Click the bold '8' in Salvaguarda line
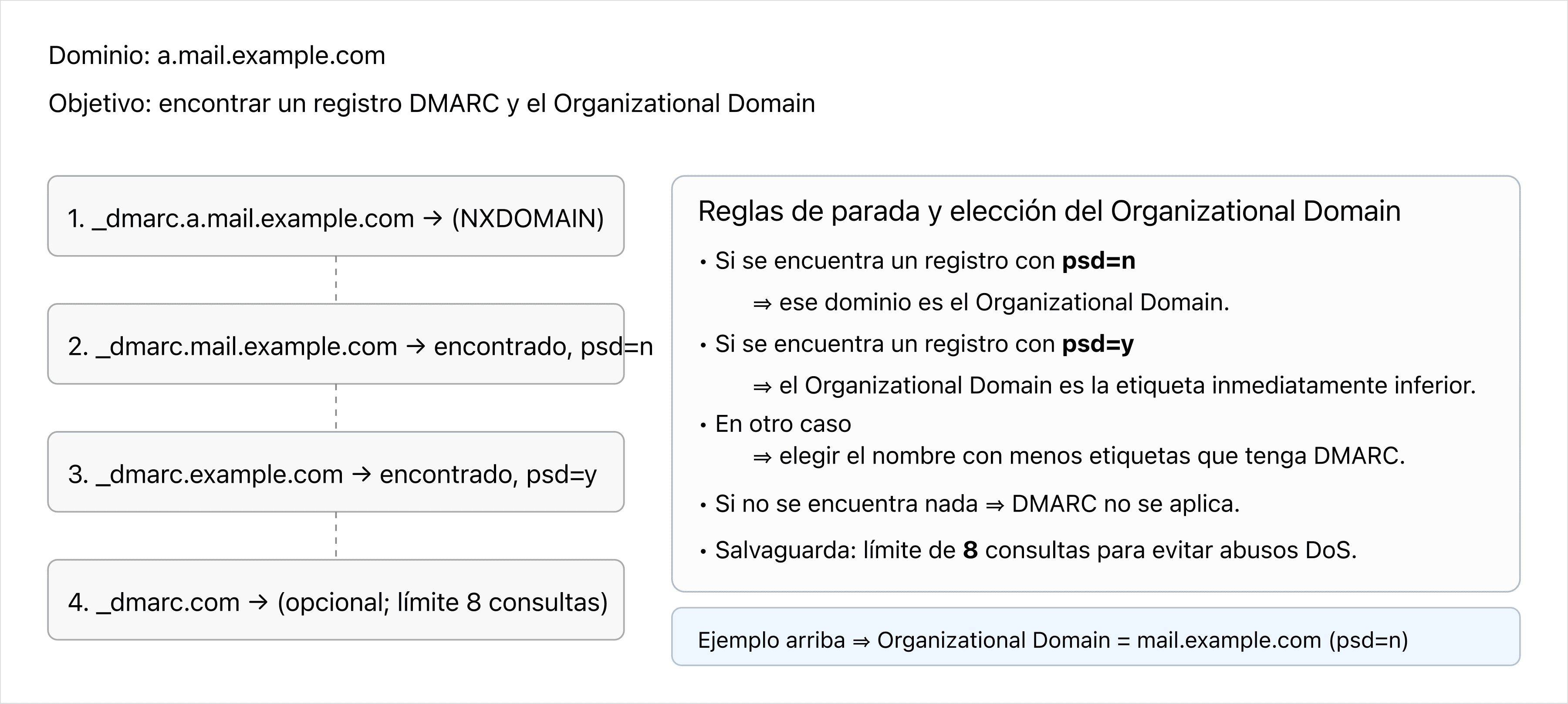Screen dimensions: 1568x704 [x=970, y=550]
